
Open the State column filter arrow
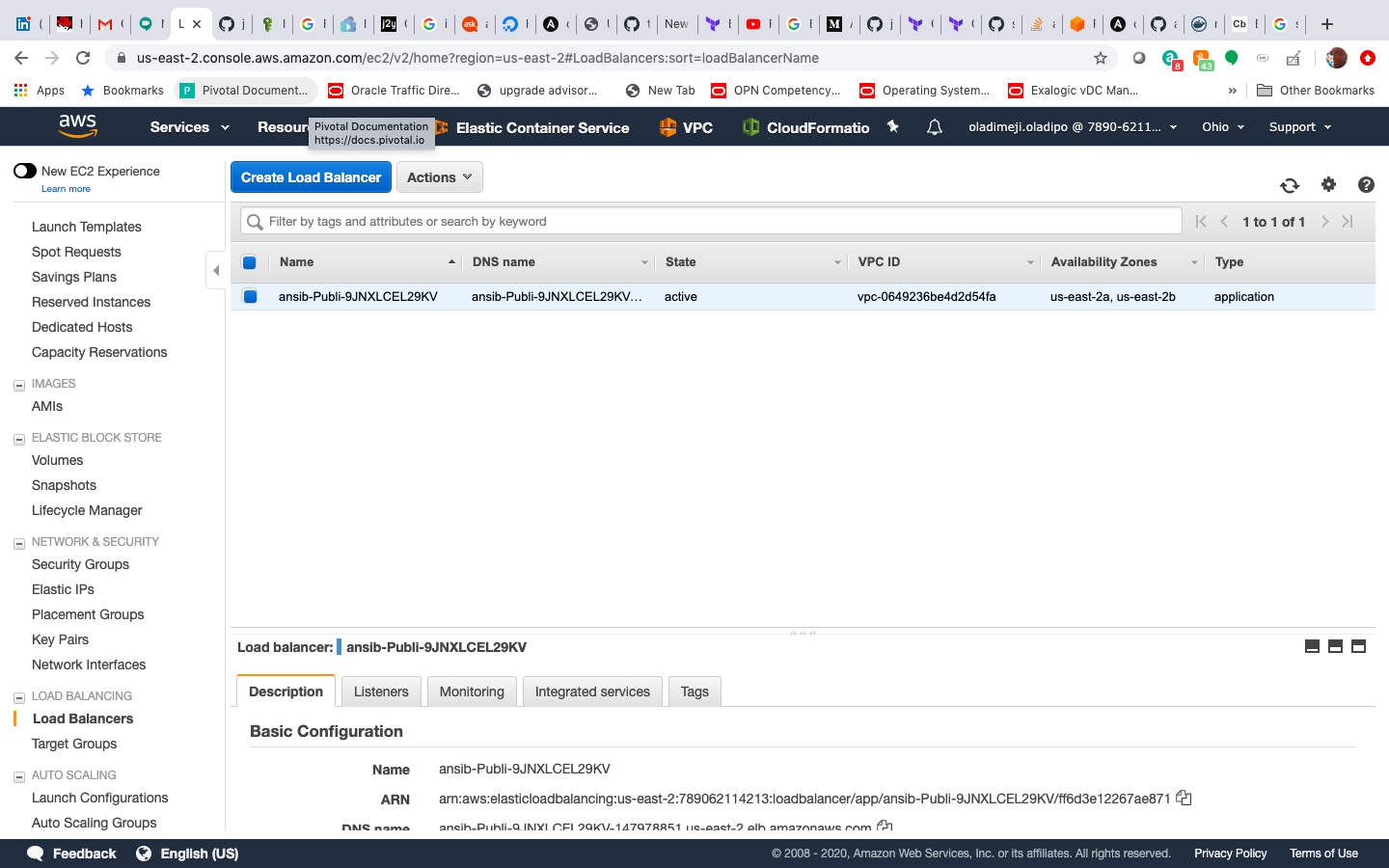(x=837, y=262)
